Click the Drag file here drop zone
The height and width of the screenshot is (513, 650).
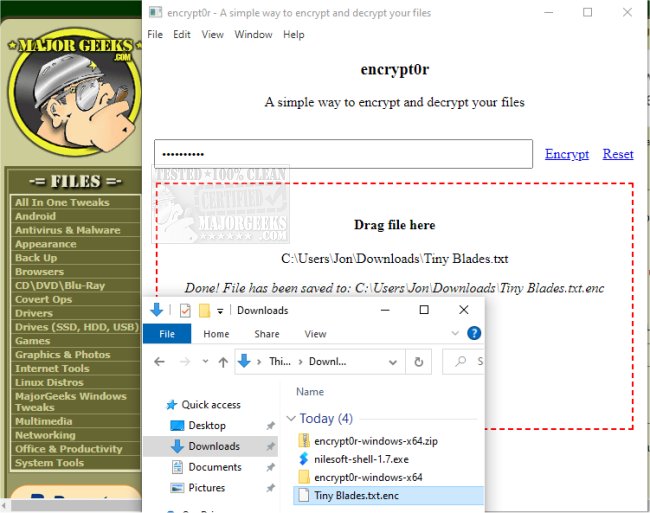[394, 306]
